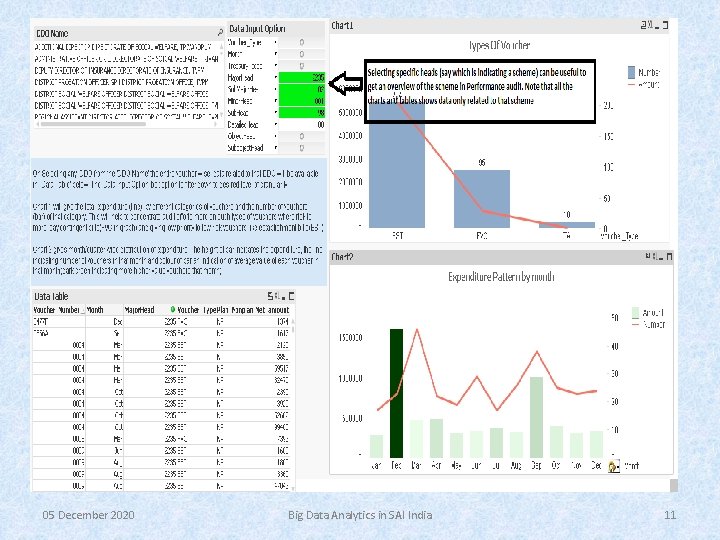Select Additional Director Social Welfare DDO row
The image size is (720, 540).
[x=124, y=47]
